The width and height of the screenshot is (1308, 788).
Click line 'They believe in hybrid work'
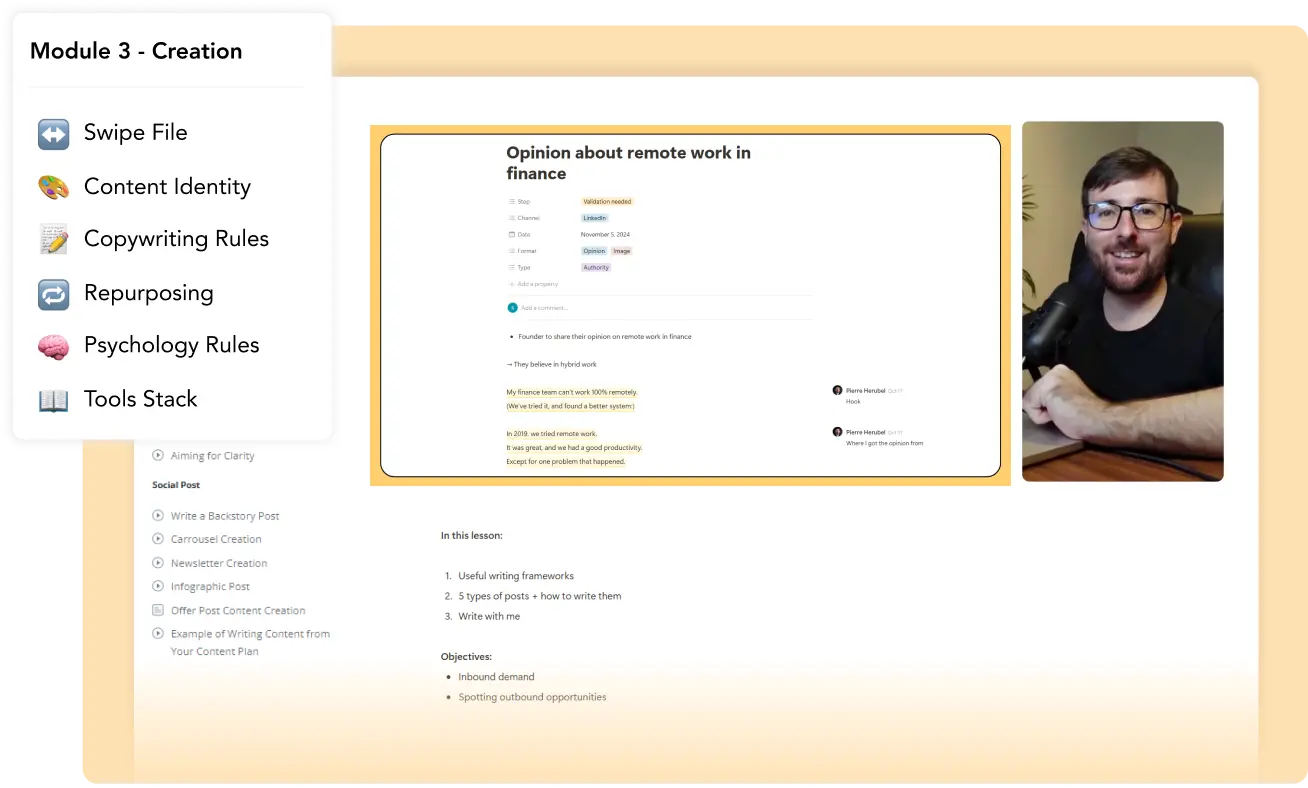pos(552,364)
